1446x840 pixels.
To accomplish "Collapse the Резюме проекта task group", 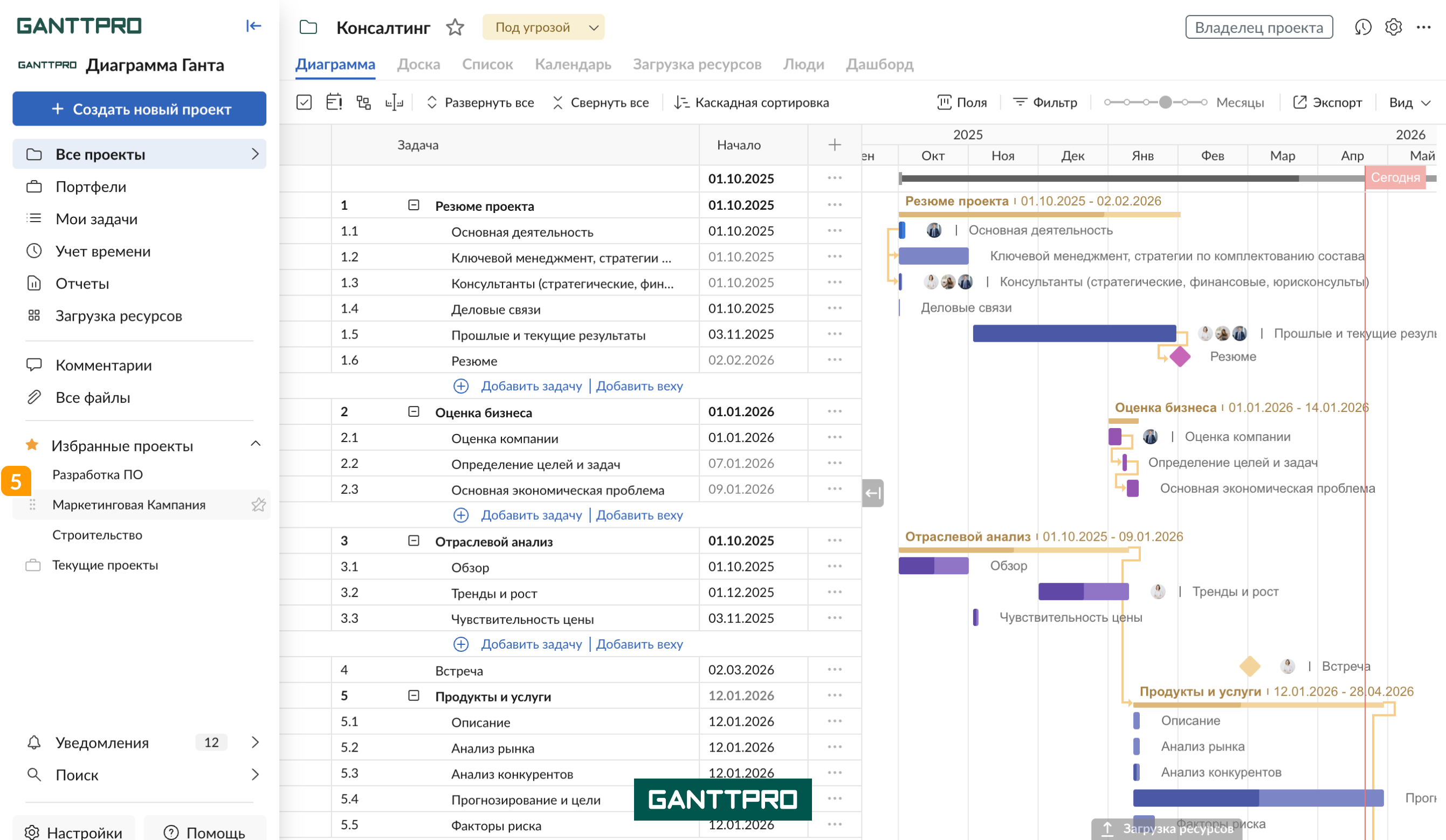I will click(x=414, y=205).
